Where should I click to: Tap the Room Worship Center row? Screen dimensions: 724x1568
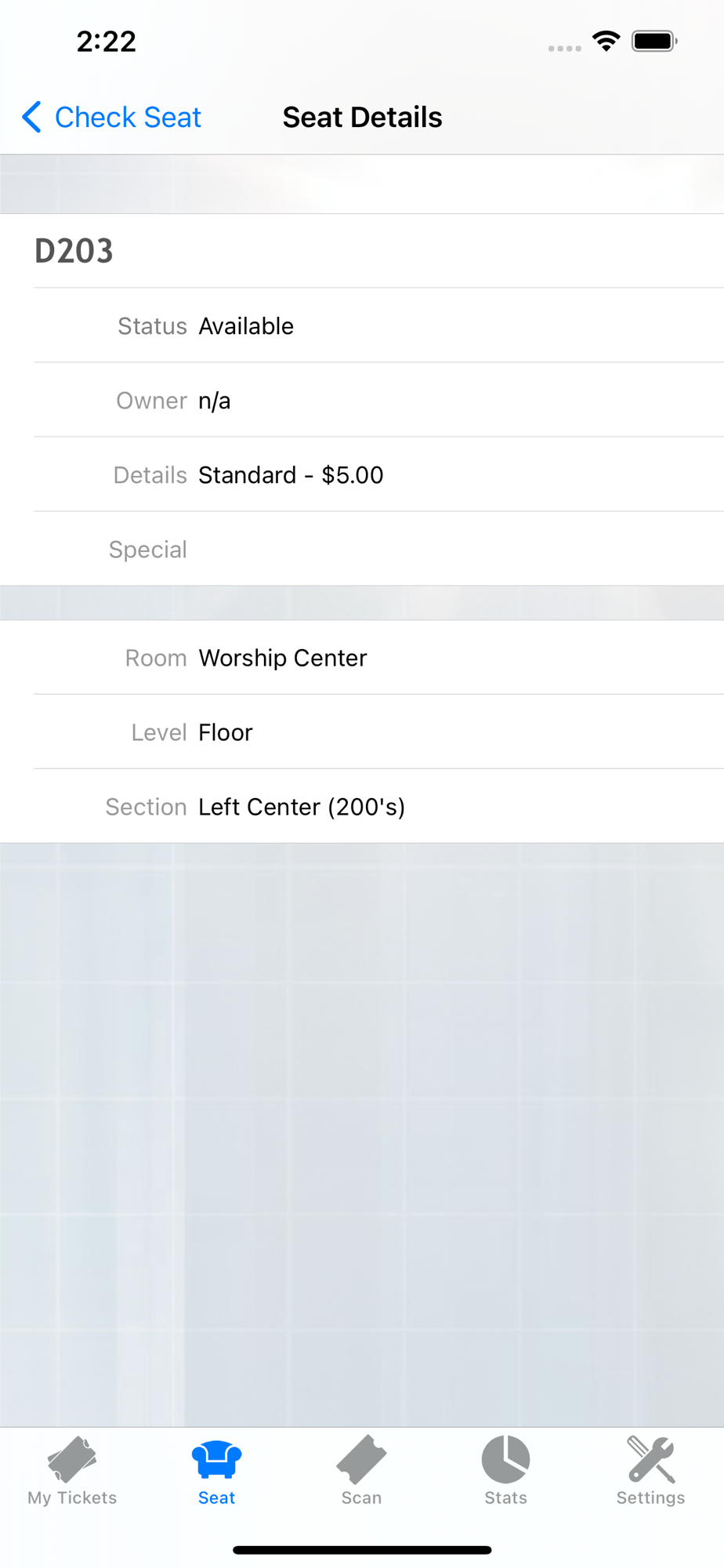tap(362, 657)
